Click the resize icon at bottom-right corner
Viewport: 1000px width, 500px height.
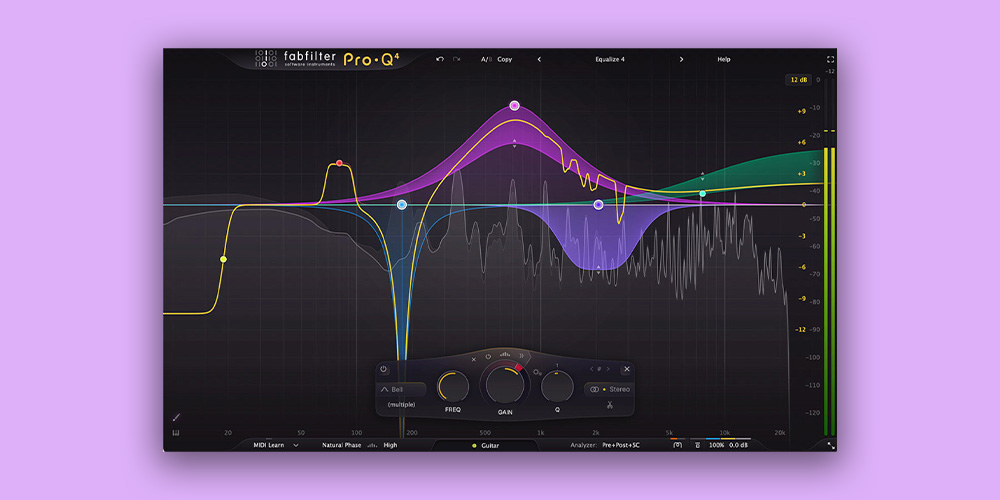pyautogui.click(x=830, y=445)
